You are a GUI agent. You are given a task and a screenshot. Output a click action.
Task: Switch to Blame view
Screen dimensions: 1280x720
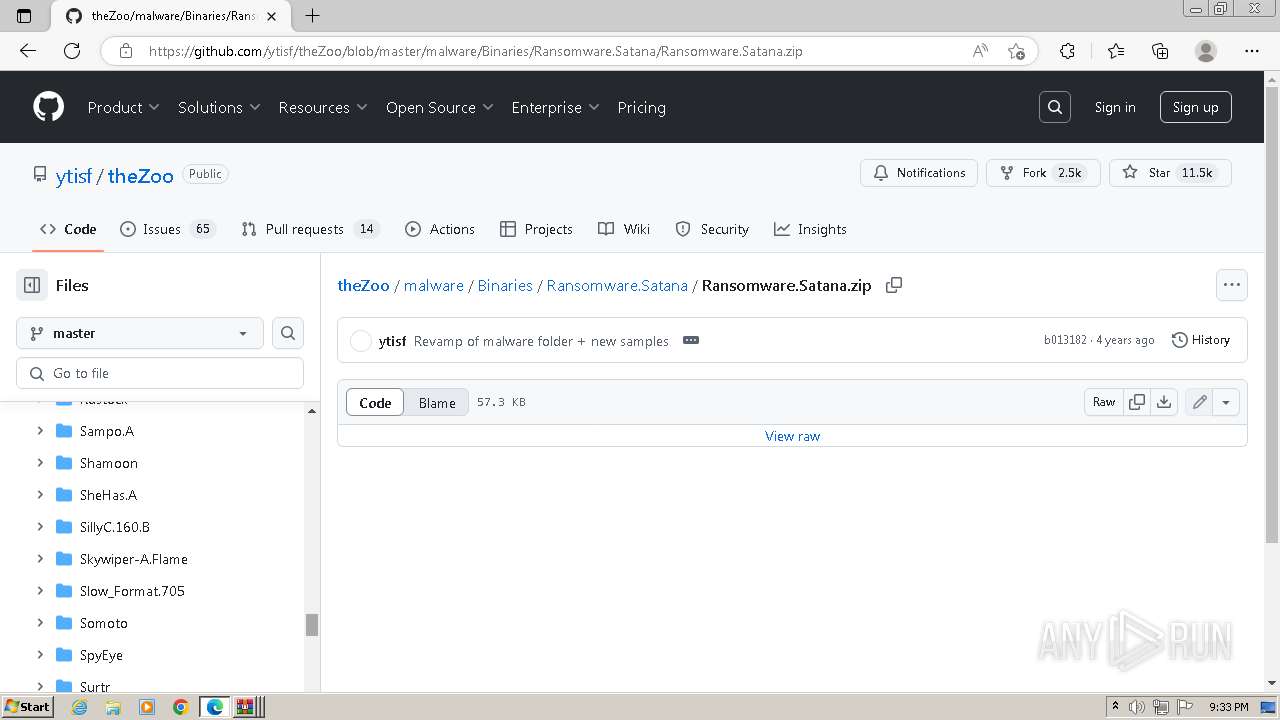(x=437, y=402)
